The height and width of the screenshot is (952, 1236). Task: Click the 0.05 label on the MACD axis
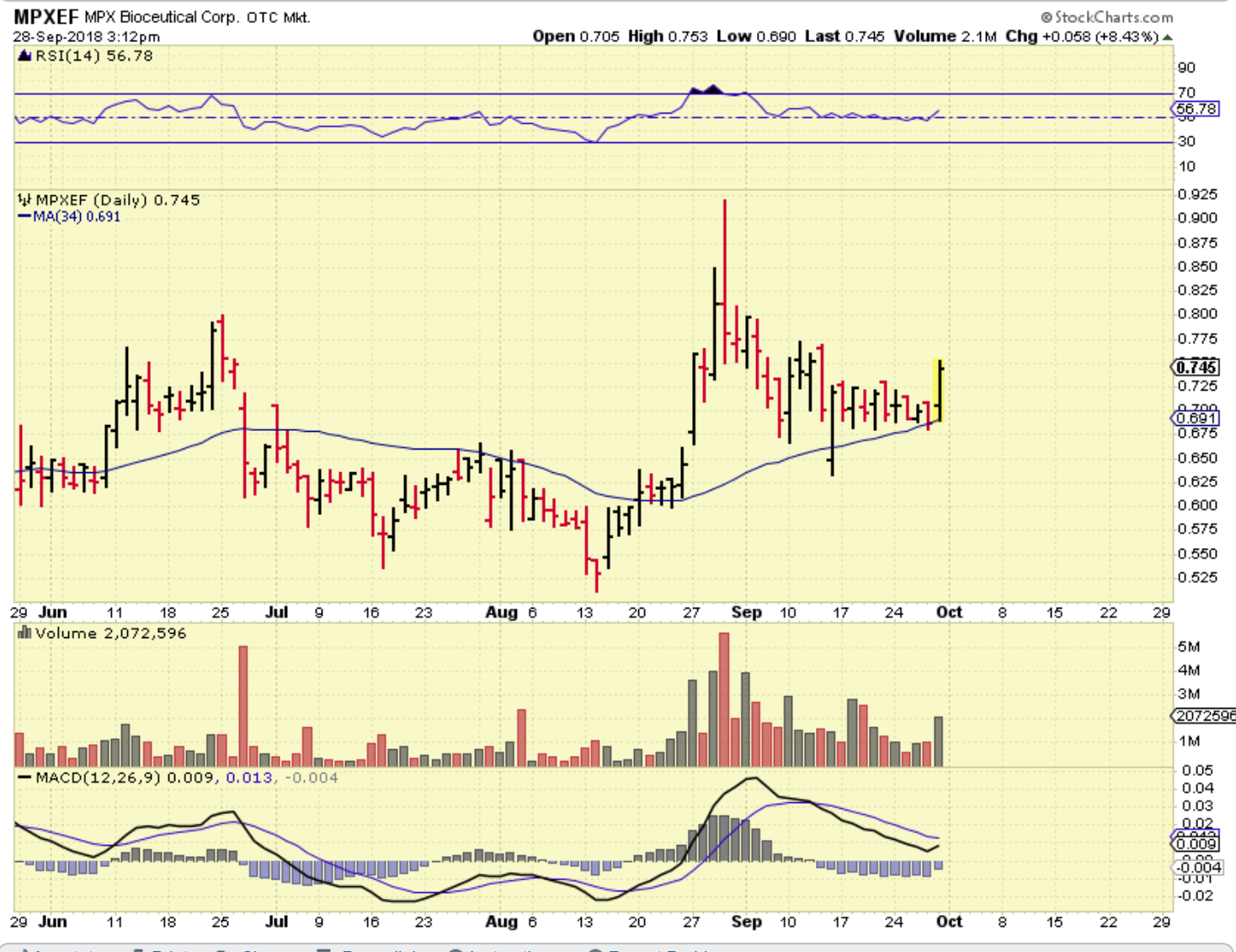[1197, 770]
